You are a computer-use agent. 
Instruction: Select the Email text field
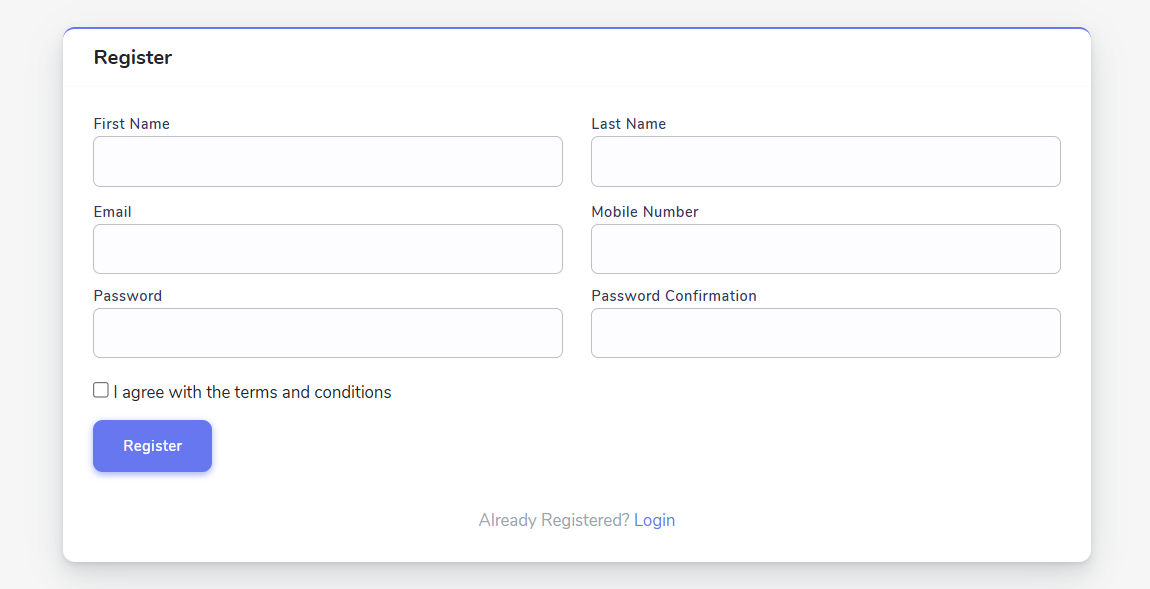click(x=328, y=249)
